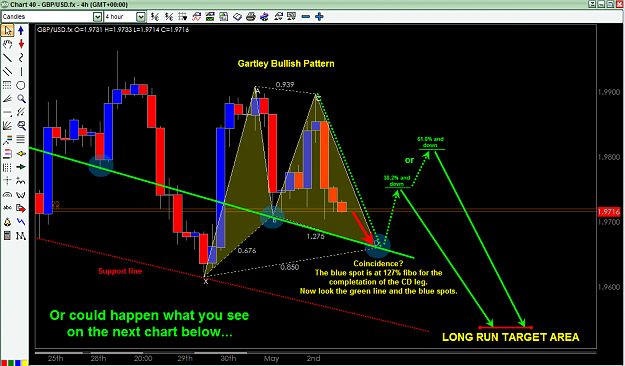Viewport: 625px width, 366px height.
Task: Select the grid levels tool
Action: (8, 85)
